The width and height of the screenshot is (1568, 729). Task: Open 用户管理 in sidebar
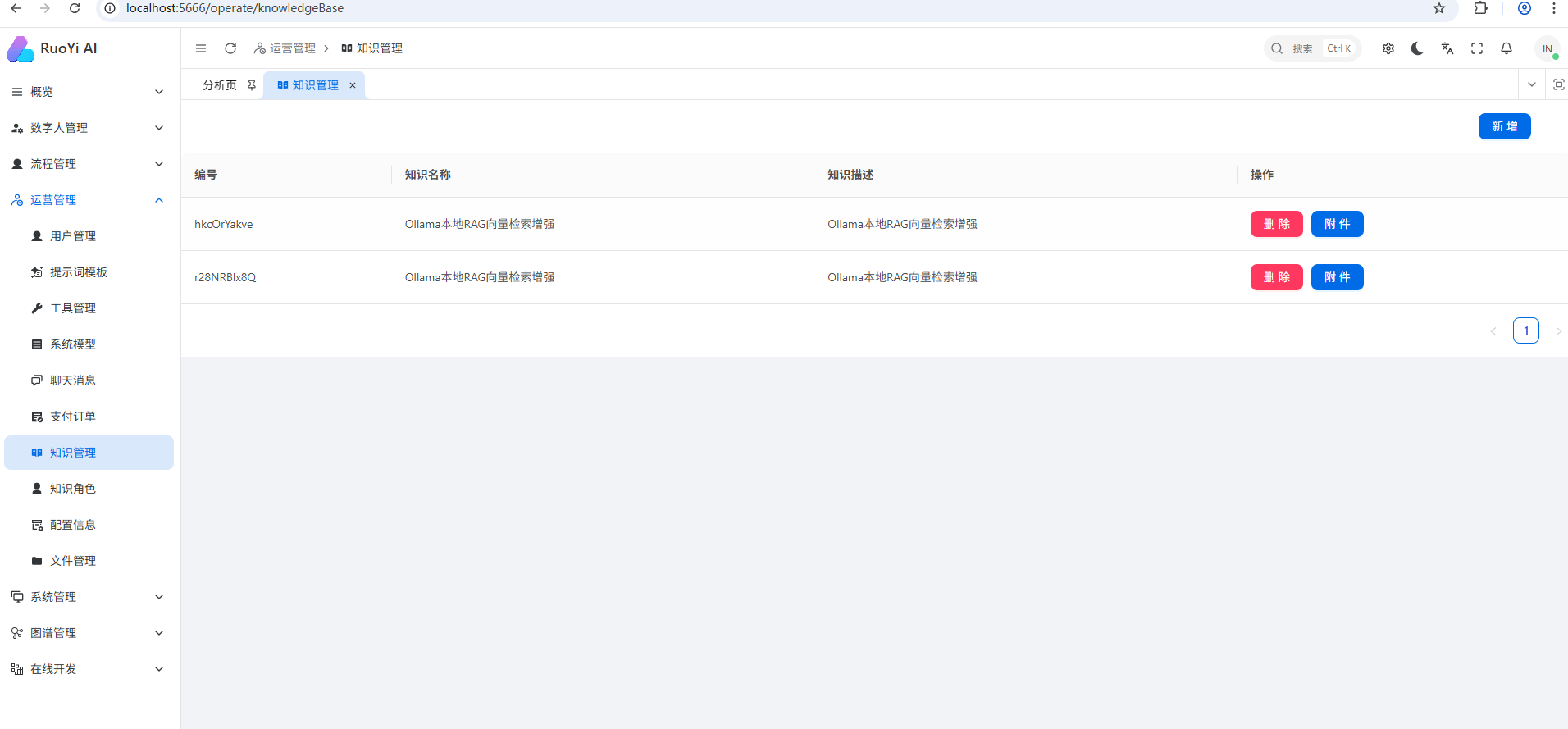87,236
